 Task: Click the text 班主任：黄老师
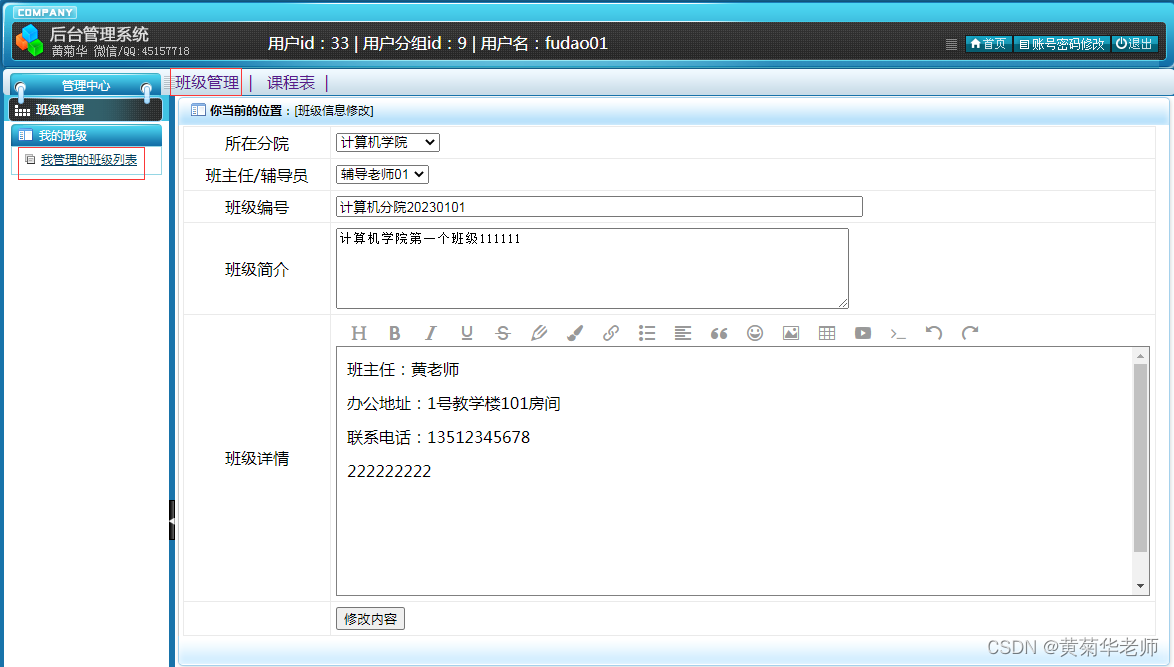404,369
